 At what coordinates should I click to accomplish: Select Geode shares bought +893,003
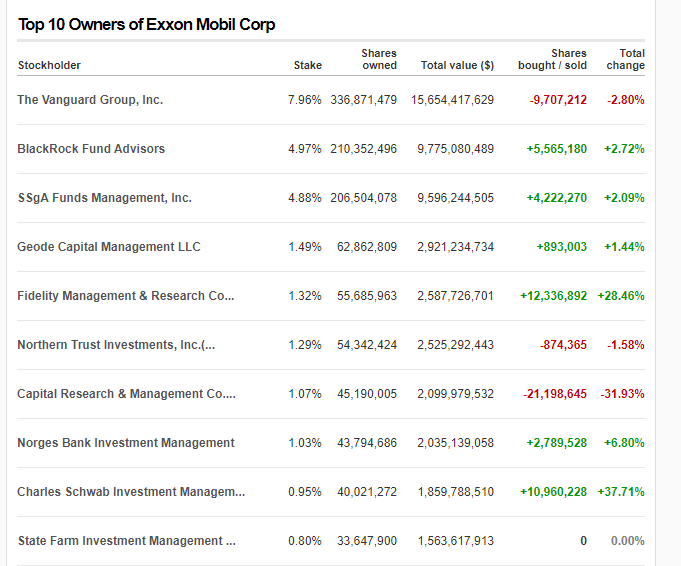click(x=562, y=247)
